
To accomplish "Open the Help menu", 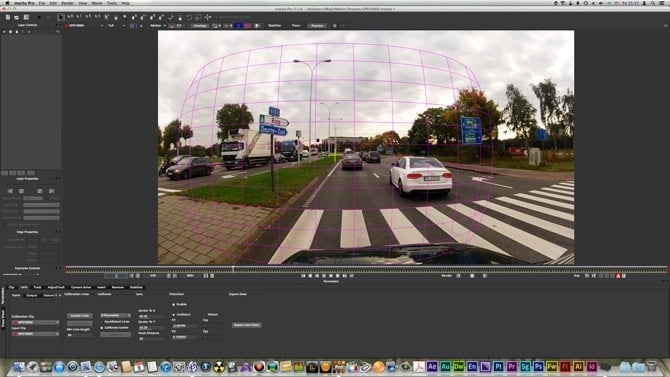I will click(x=125, y=3).
